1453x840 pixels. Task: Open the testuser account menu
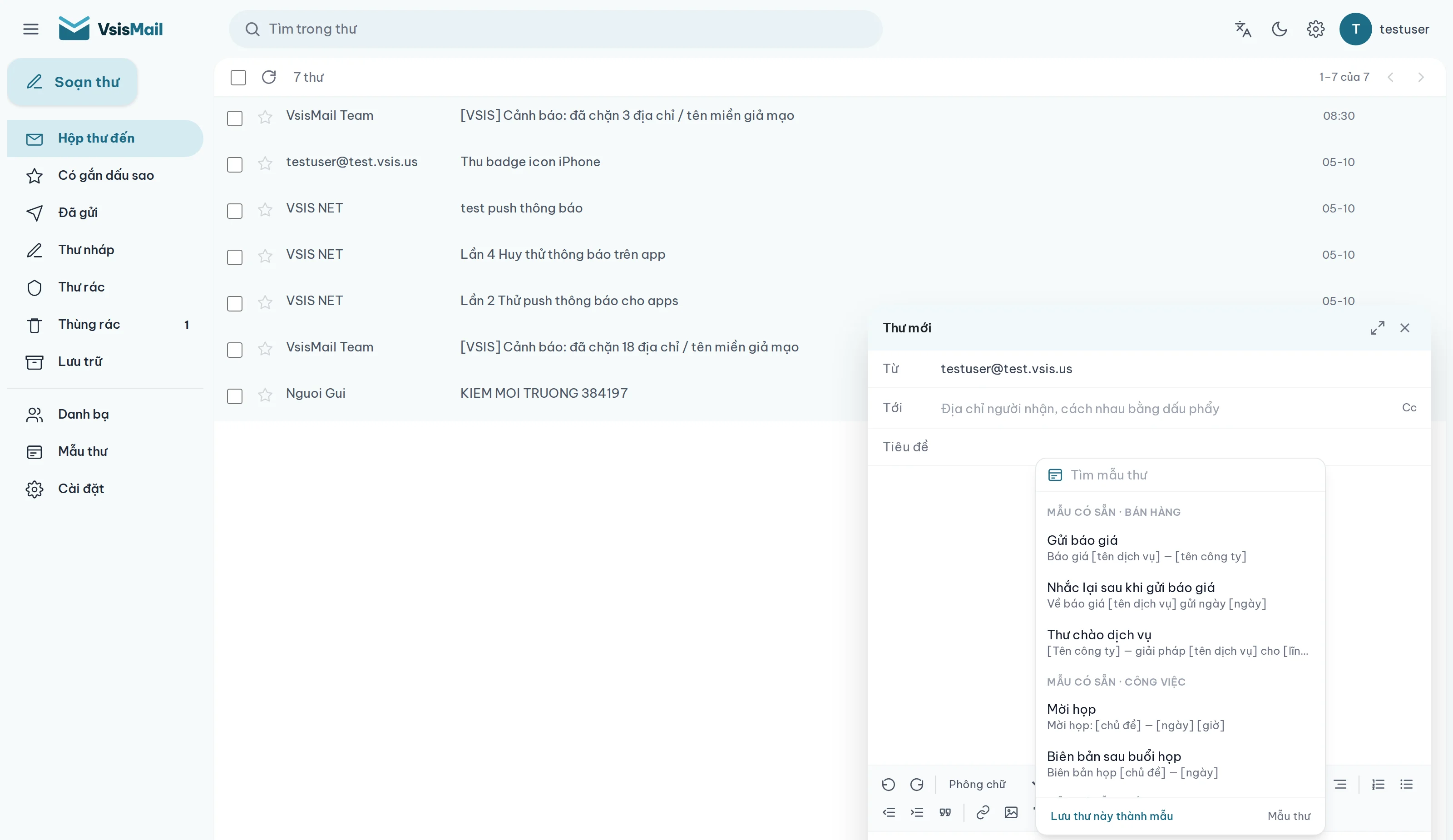click(x=1384, y=29)
